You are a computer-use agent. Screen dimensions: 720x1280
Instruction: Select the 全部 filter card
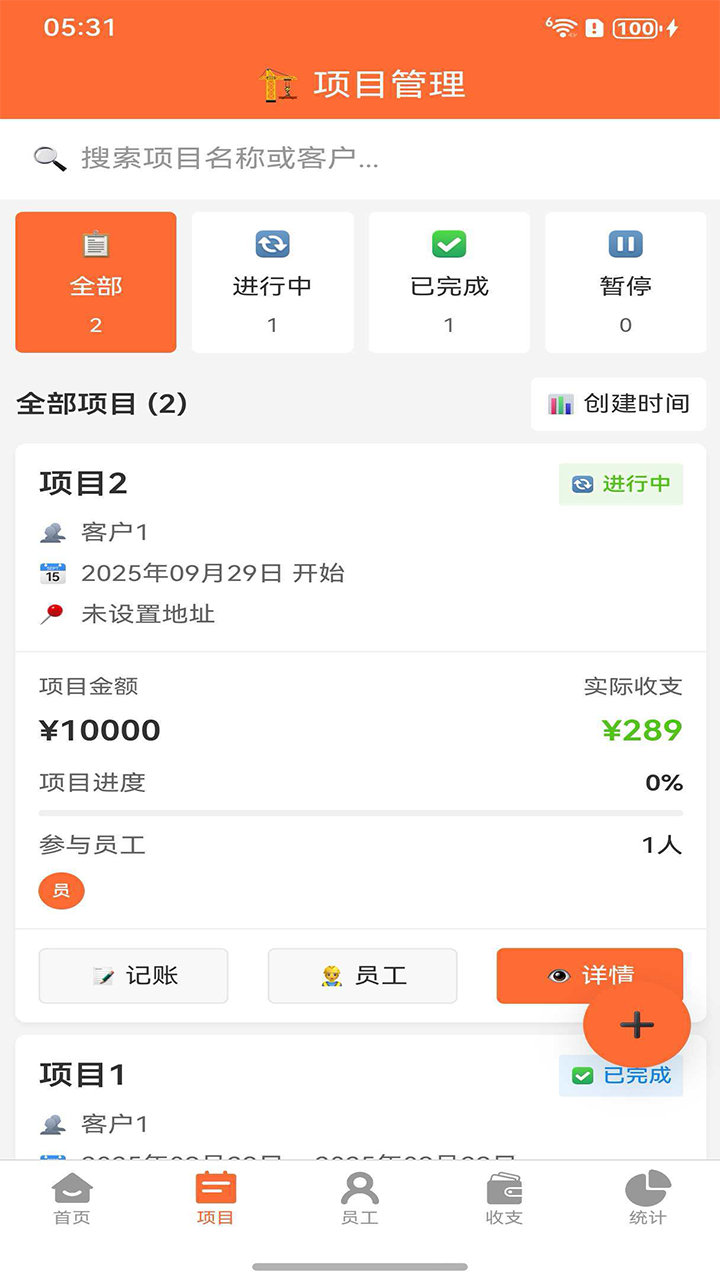[96, 282]
